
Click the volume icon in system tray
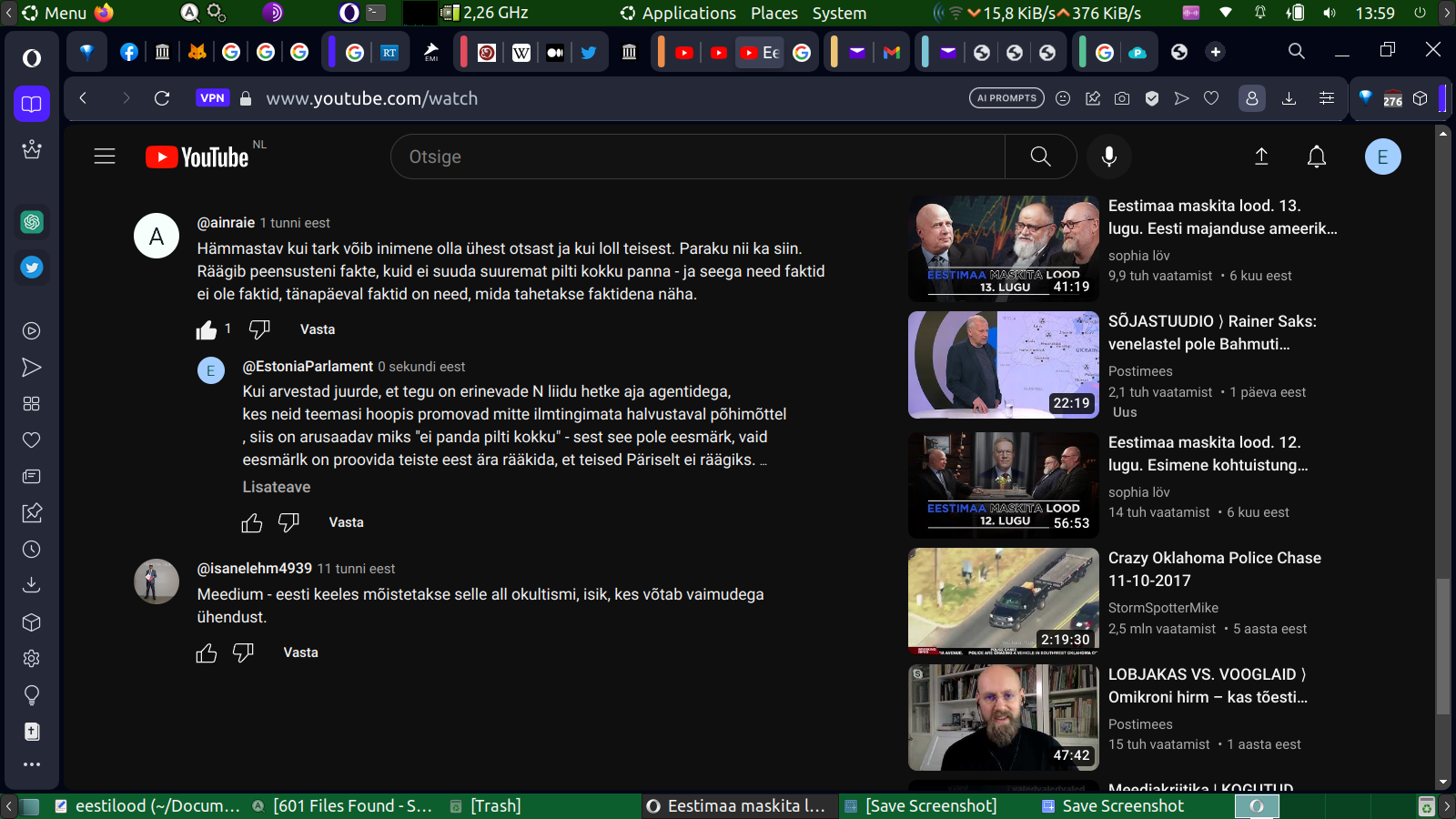tap(1330, 13)
